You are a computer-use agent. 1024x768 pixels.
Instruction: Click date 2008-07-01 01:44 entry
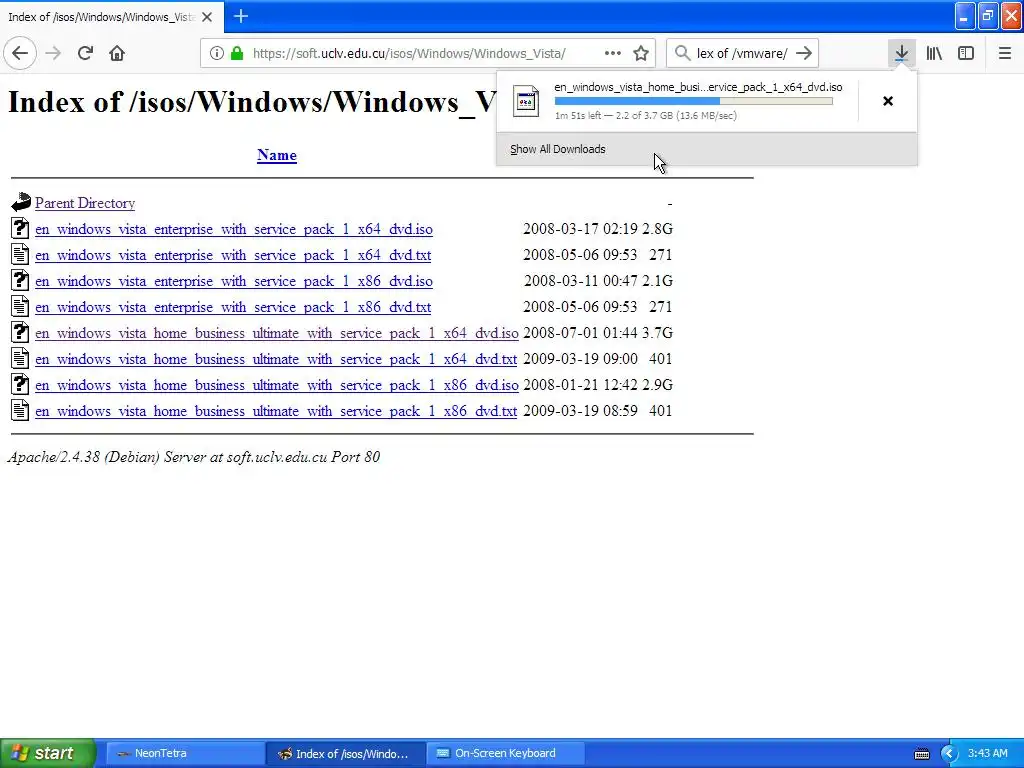(x=580, y=333)
